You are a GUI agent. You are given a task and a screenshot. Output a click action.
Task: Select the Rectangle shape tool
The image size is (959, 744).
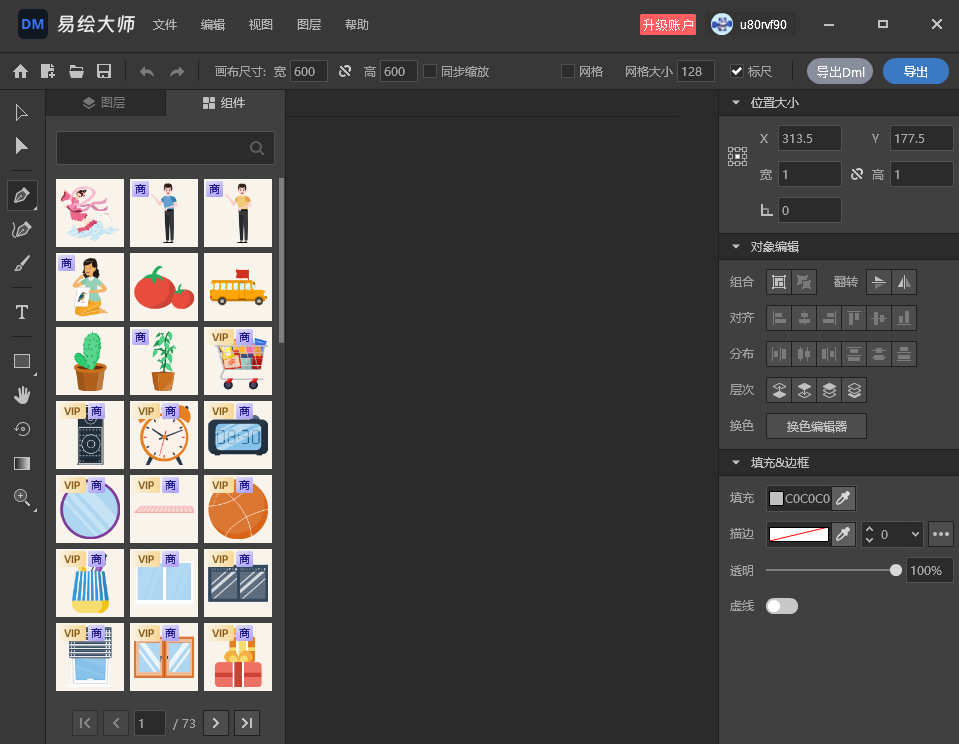click(x=22, y=361)
